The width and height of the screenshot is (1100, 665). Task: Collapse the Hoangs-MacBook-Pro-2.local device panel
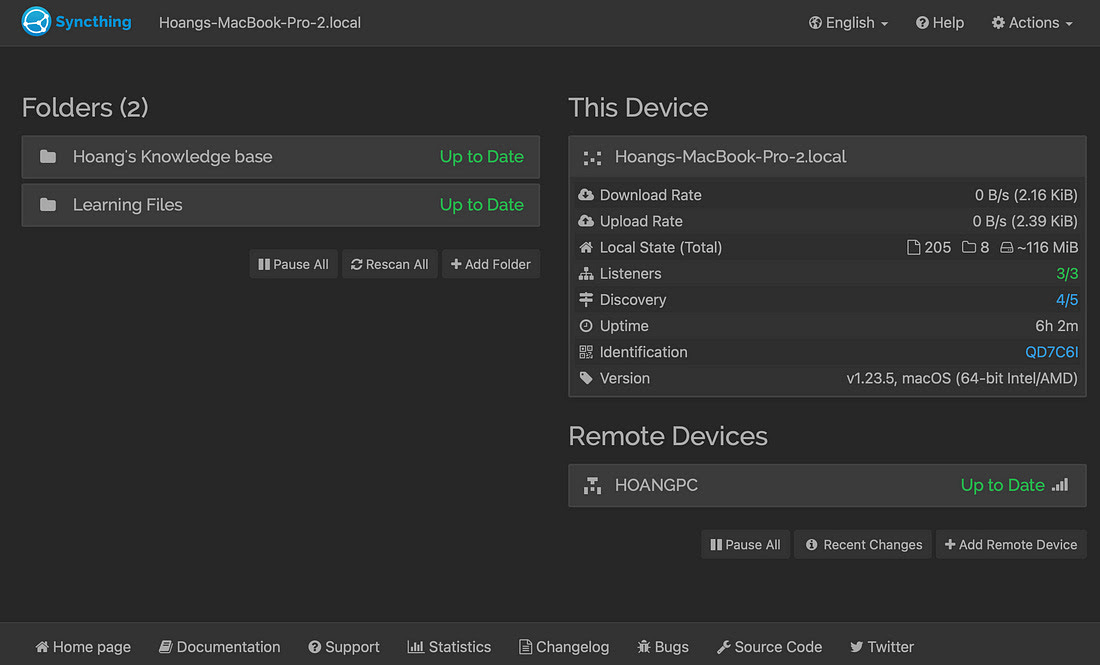click(x=827, y=156)
